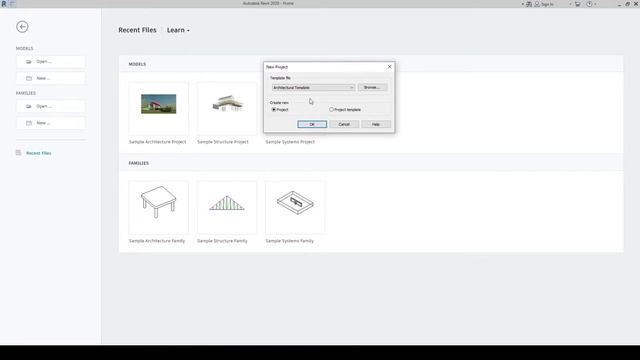The height and width of the screenshot is (360, 640).
Task: Expand the Help dropdown arrow in title bar
Action: [595, 4]
